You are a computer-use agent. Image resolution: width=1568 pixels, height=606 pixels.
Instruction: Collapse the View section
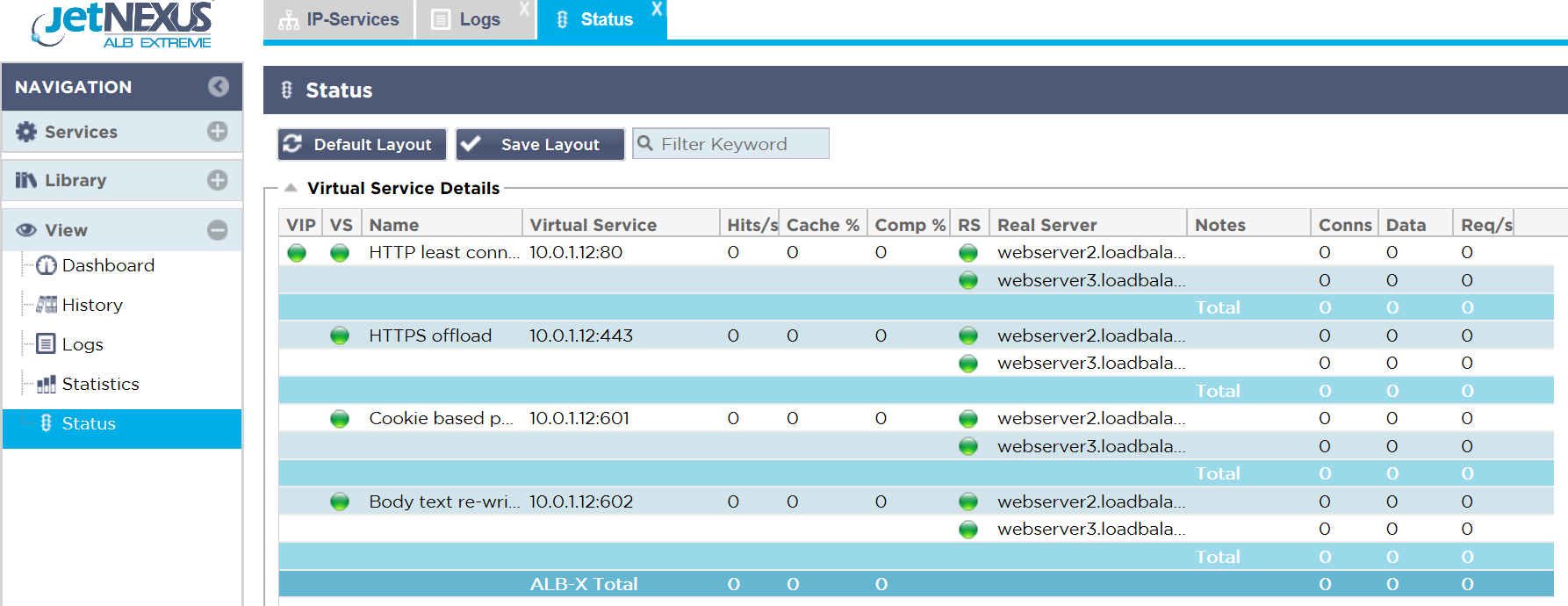coord(217,230)
